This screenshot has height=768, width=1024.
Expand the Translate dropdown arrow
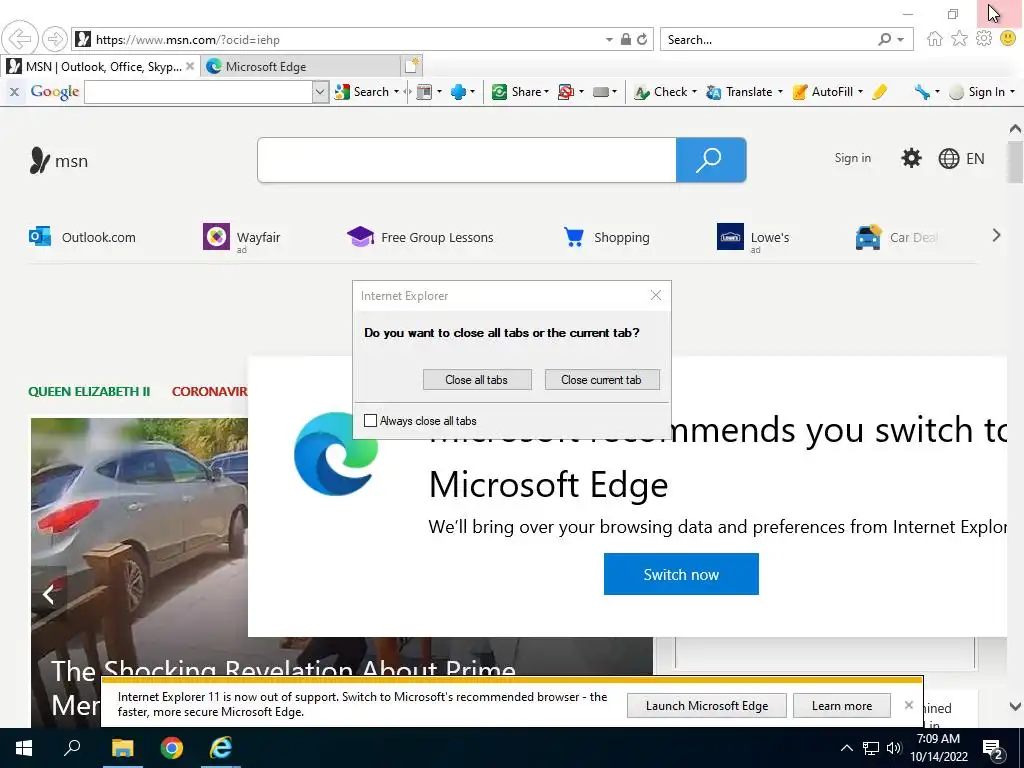tap(780, 92)
